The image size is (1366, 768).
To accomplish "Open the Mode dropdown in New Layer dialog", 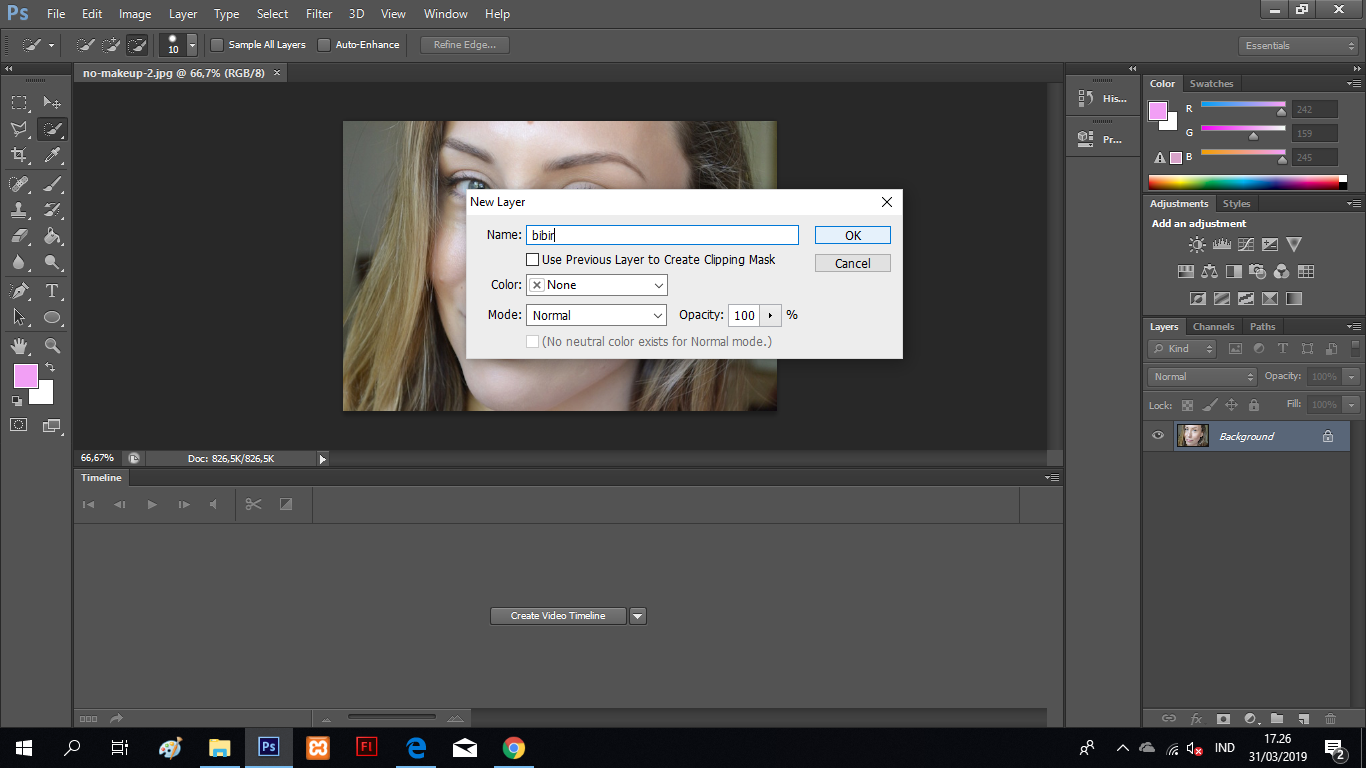I will click(596, 314).
